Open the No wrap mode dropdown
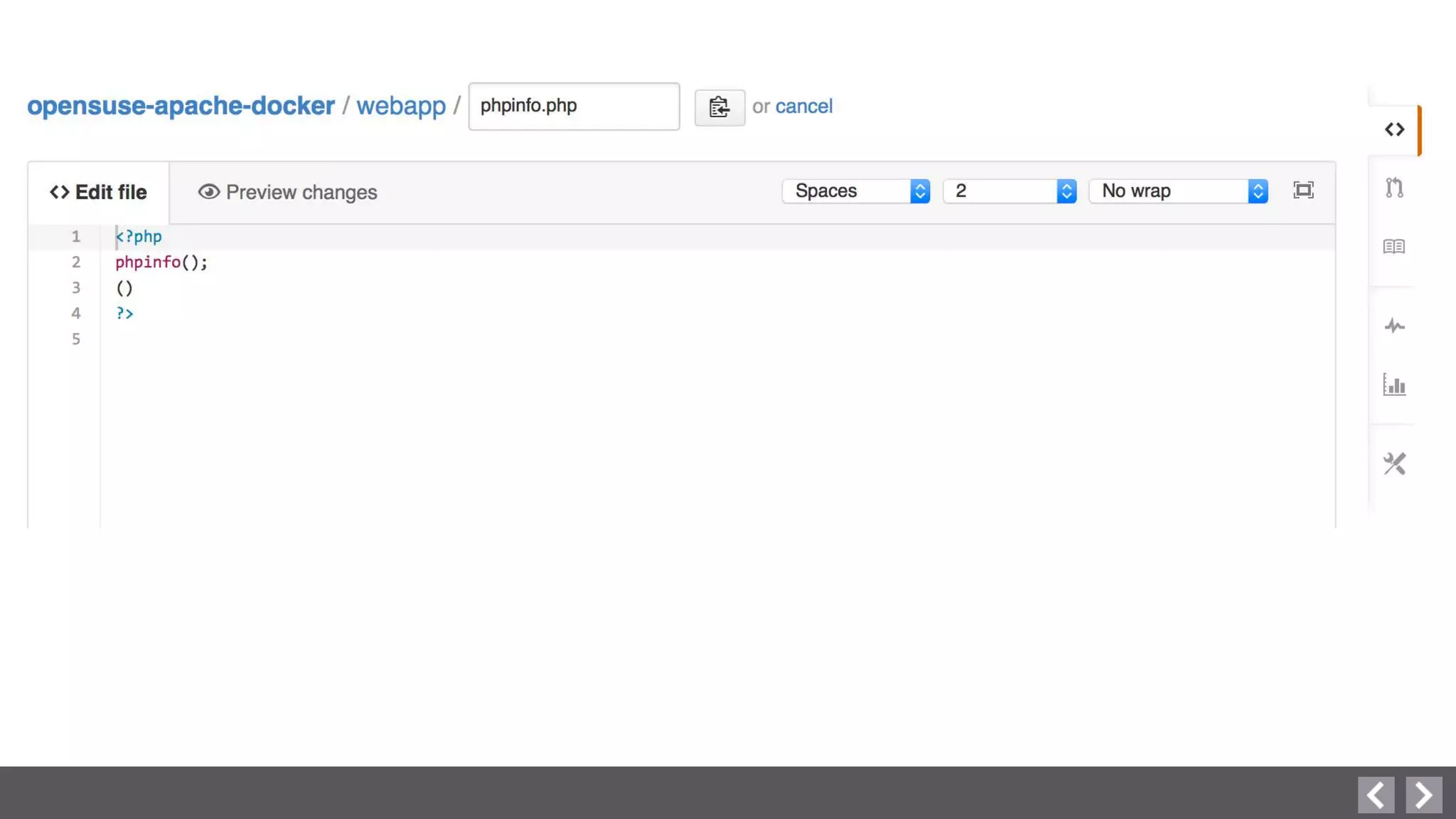This screenshot has height=819, width=1456. point(1179,191)
